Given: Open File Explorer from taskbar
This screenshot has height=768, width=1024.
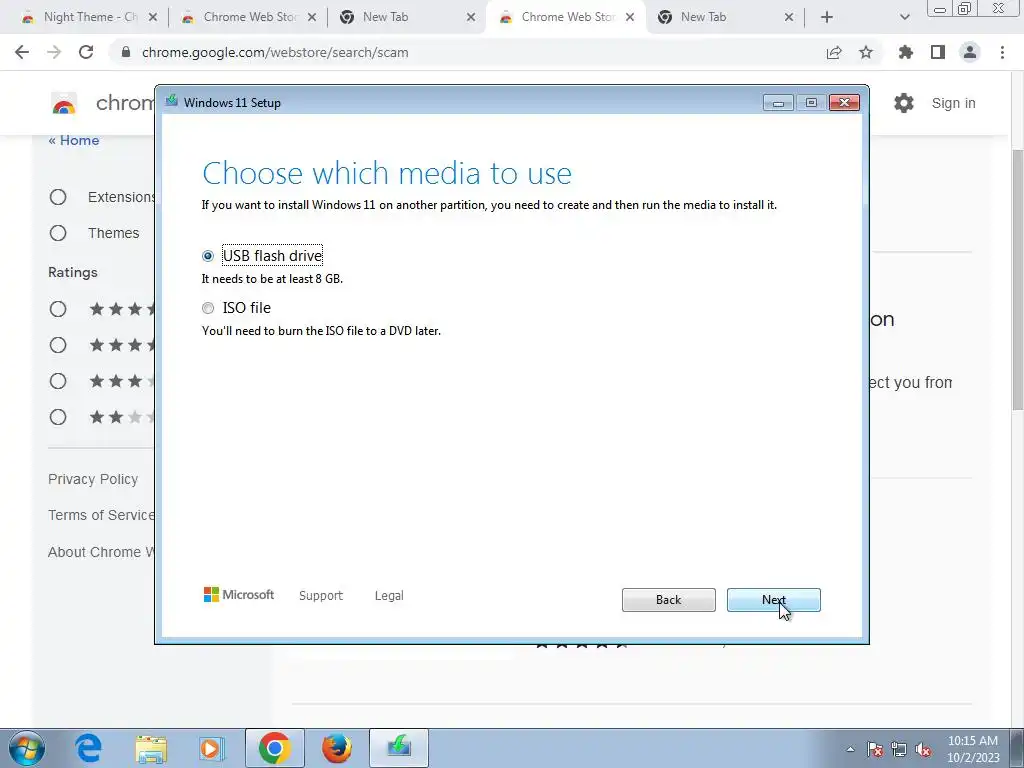Looking at the screenshot, I should coord(151,748).
